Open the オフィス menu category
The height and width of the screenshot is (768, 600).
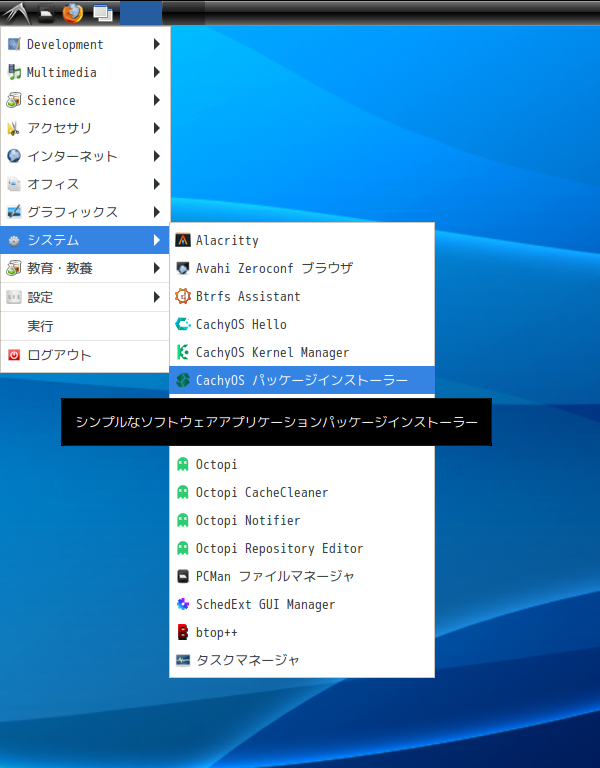pos(85,184)
